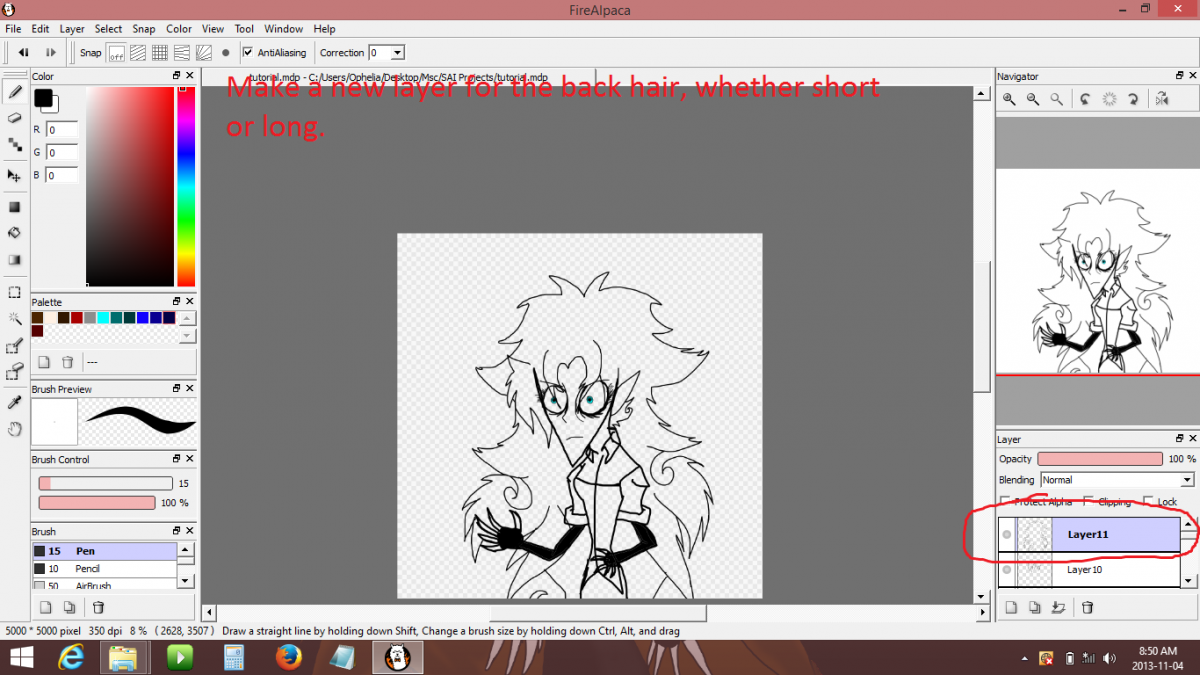Open the Select menu
The height and width of the screenshot is (675, 1200).
coord(108,29)
